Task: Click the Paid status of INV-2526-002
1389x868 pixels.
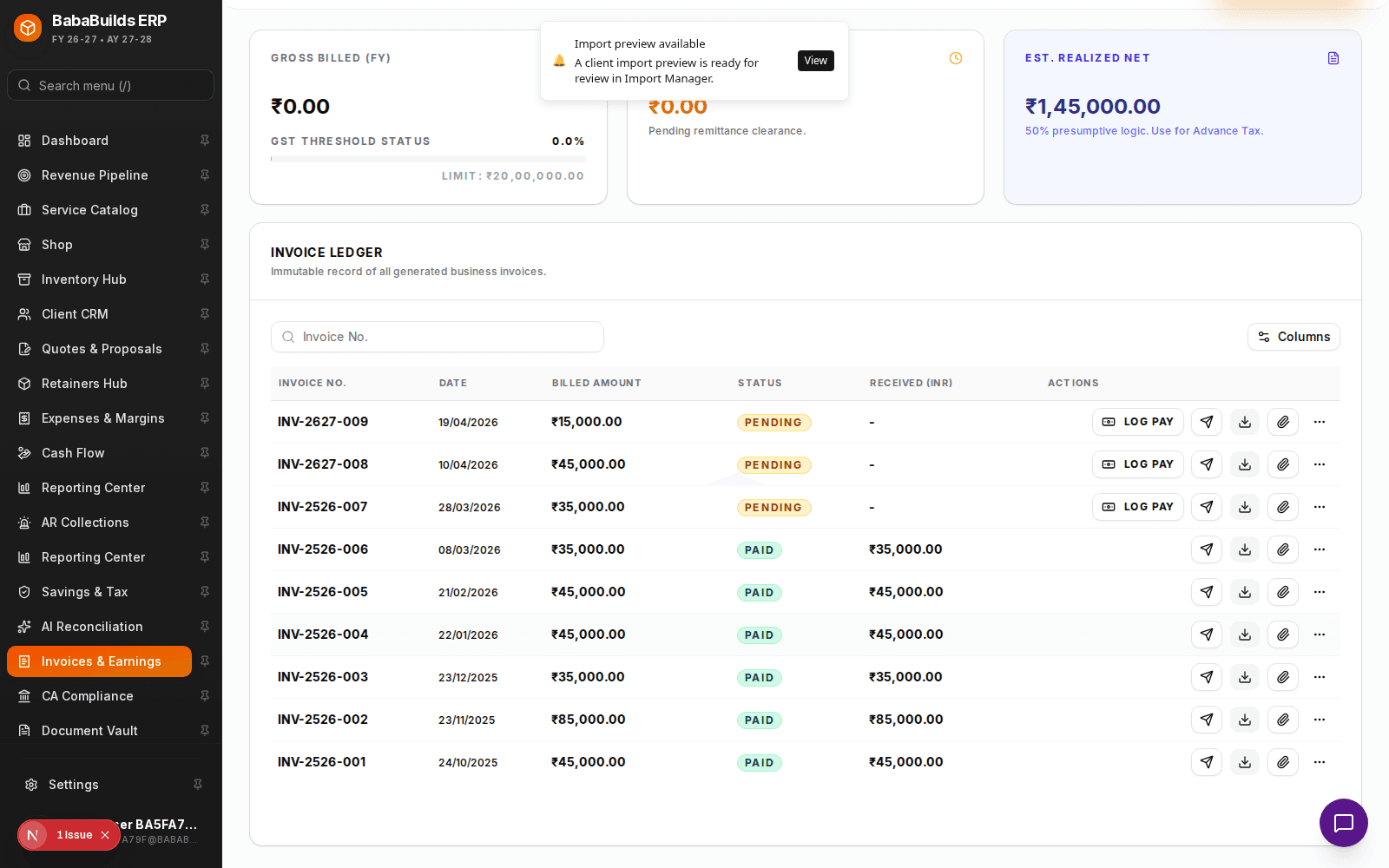Action: click(x=759, y=720)
